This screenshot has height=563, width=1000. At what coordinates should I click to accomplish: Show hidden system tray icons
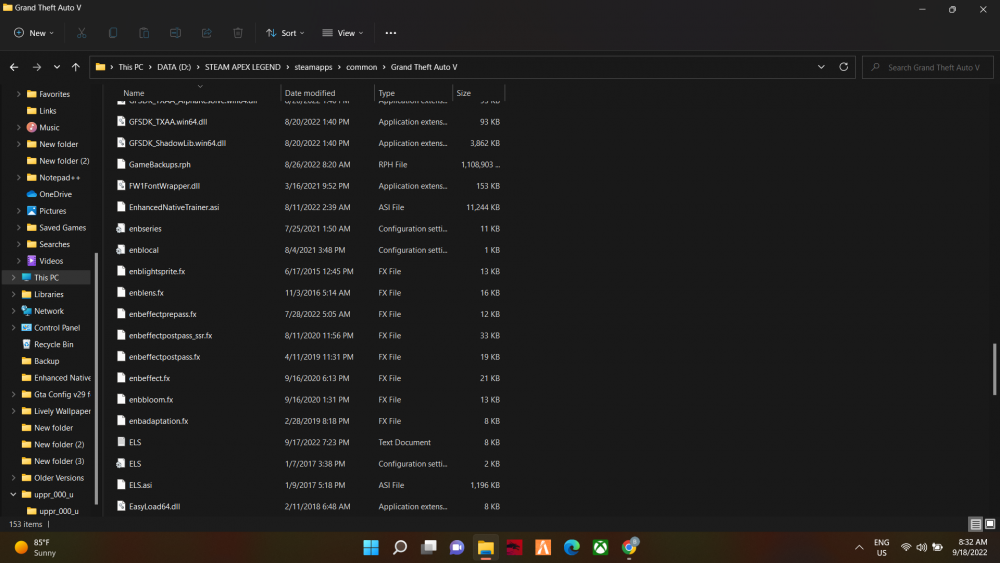pos(859,547)
